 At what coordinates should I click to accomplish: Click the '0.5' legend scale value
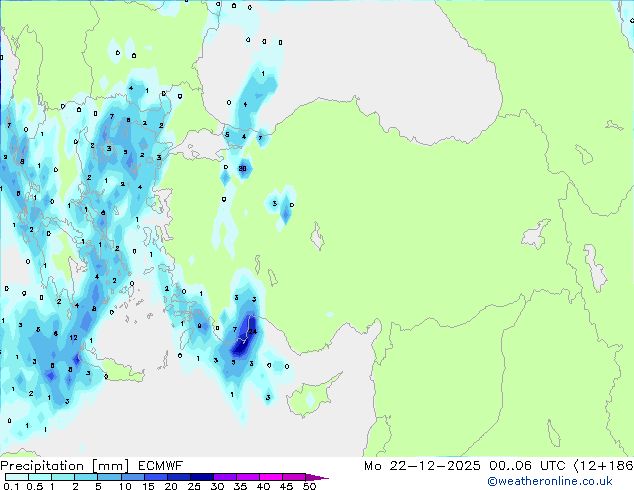tap(35, 486)
